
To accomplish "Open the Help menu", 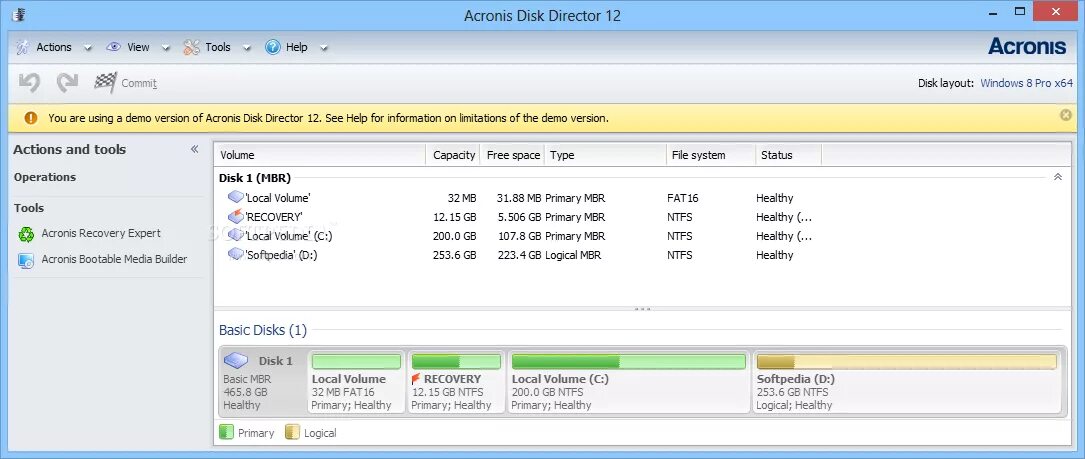I will (287, 47).
